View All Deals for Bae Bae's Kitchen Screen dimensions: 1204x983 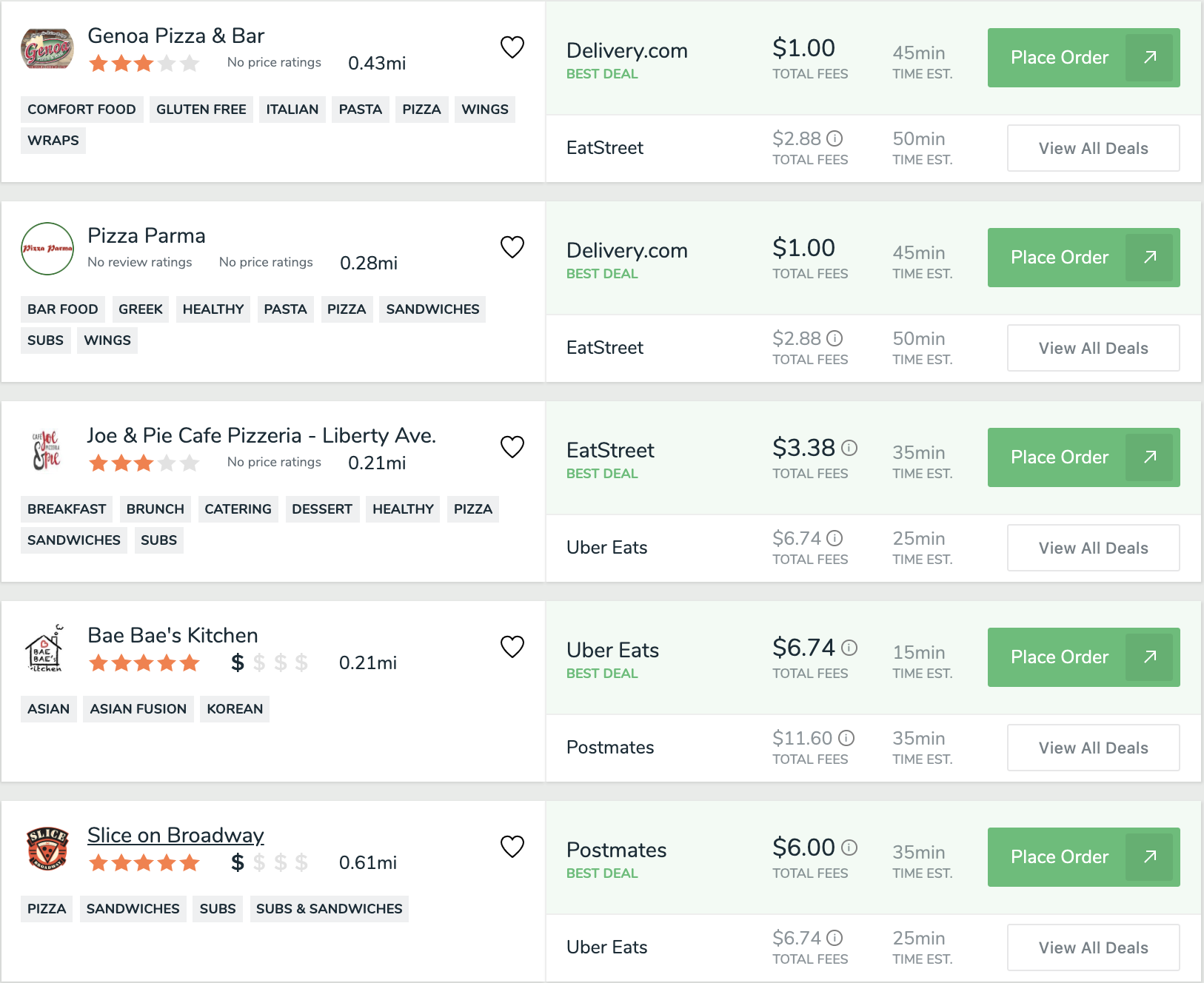click(x=1093, y=748)
